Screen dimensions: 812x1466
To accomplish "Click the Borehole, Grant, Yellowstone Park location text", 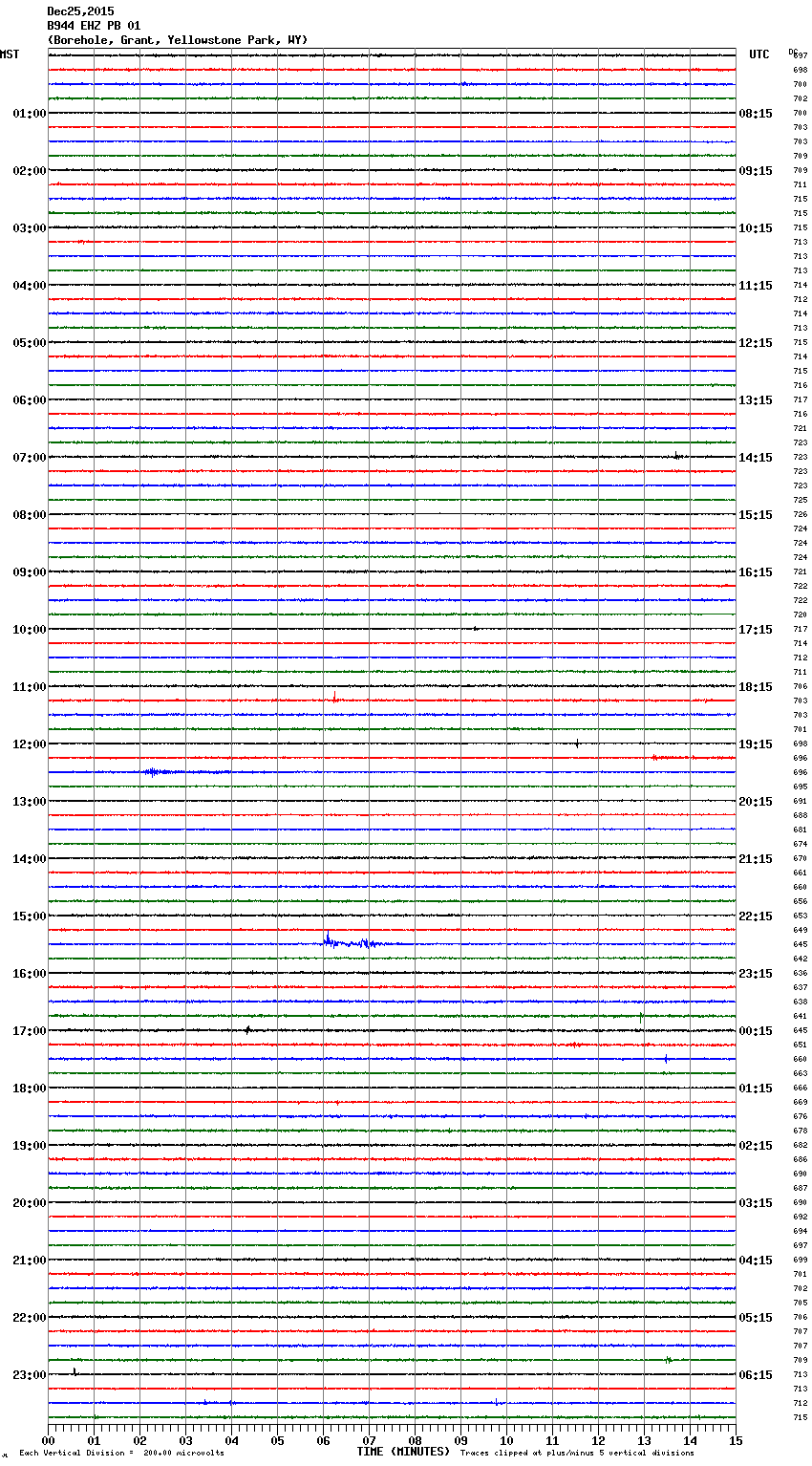I will point(178,40).
